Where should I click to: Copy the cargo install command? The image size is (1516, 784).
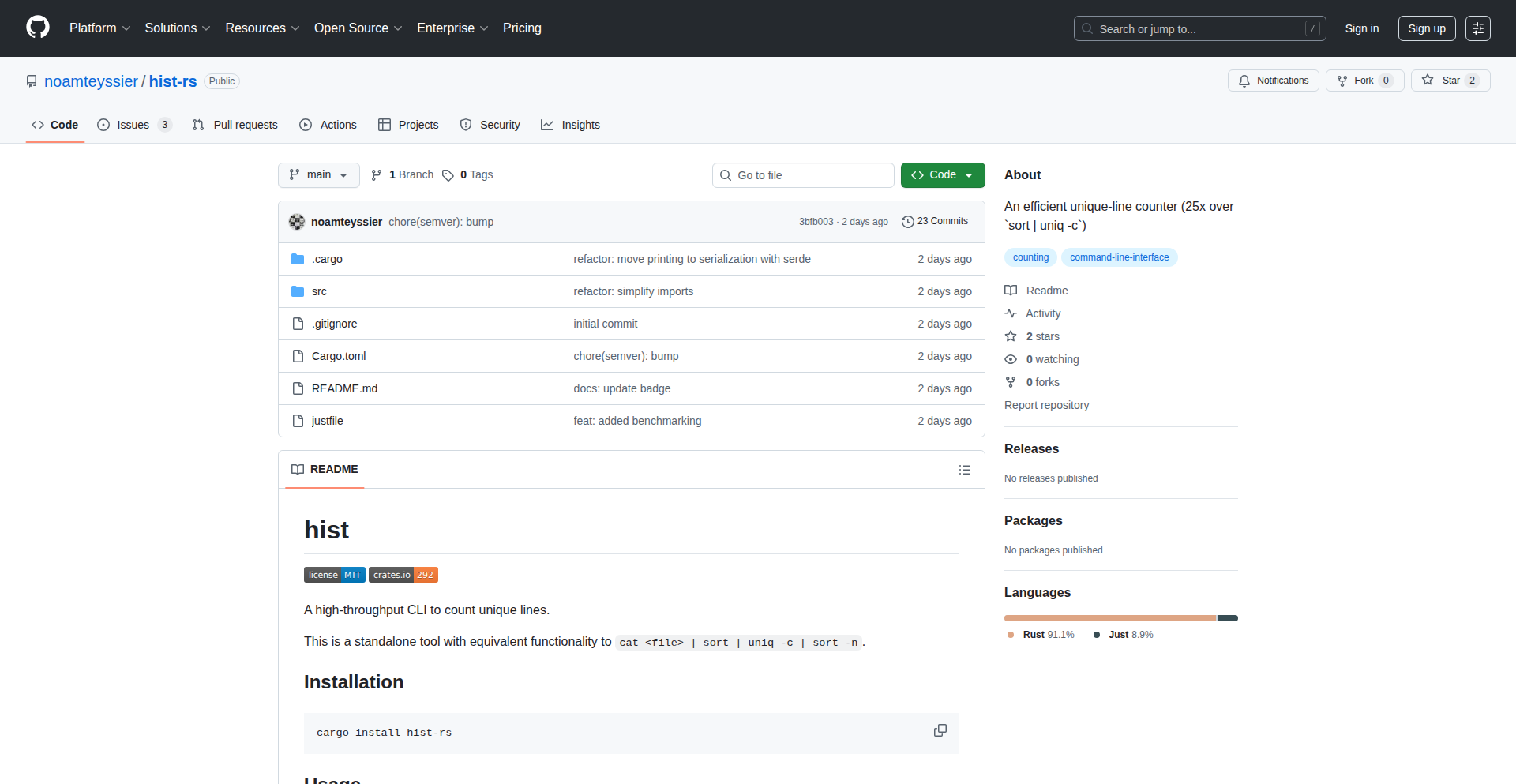940,731
